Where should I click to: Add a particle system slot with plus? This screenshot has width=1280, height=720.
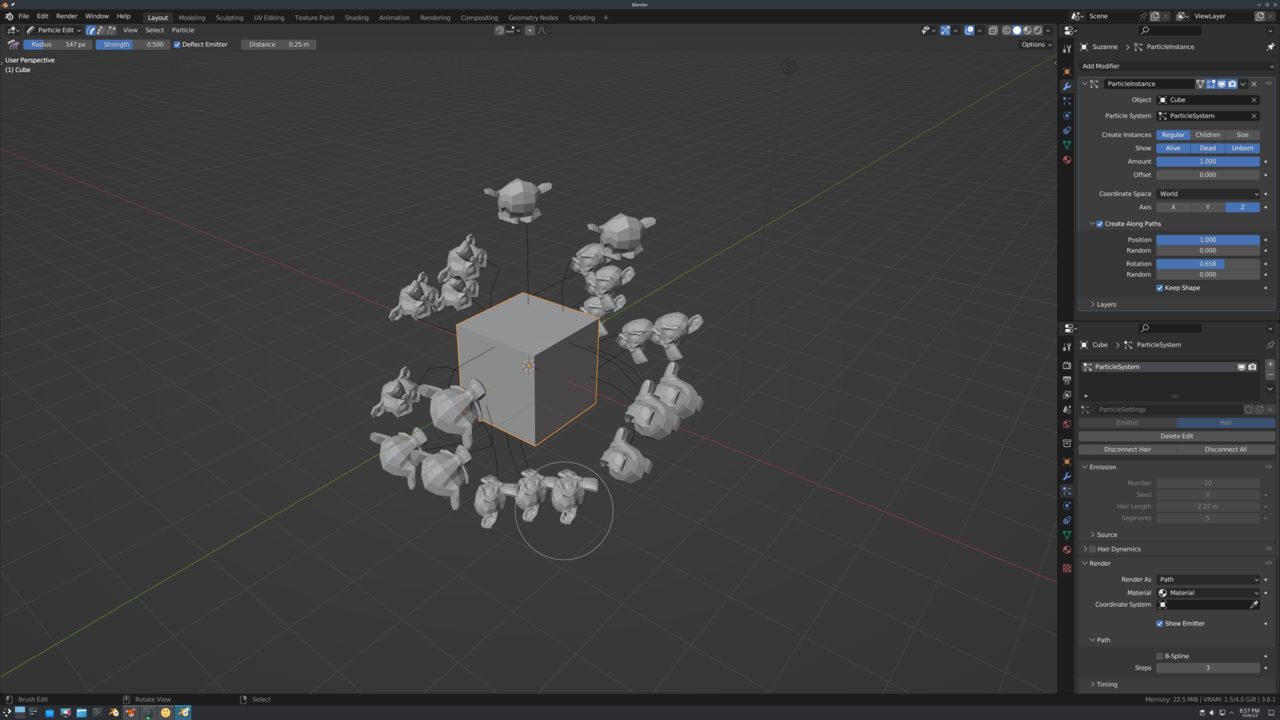tap(1270, 365)
